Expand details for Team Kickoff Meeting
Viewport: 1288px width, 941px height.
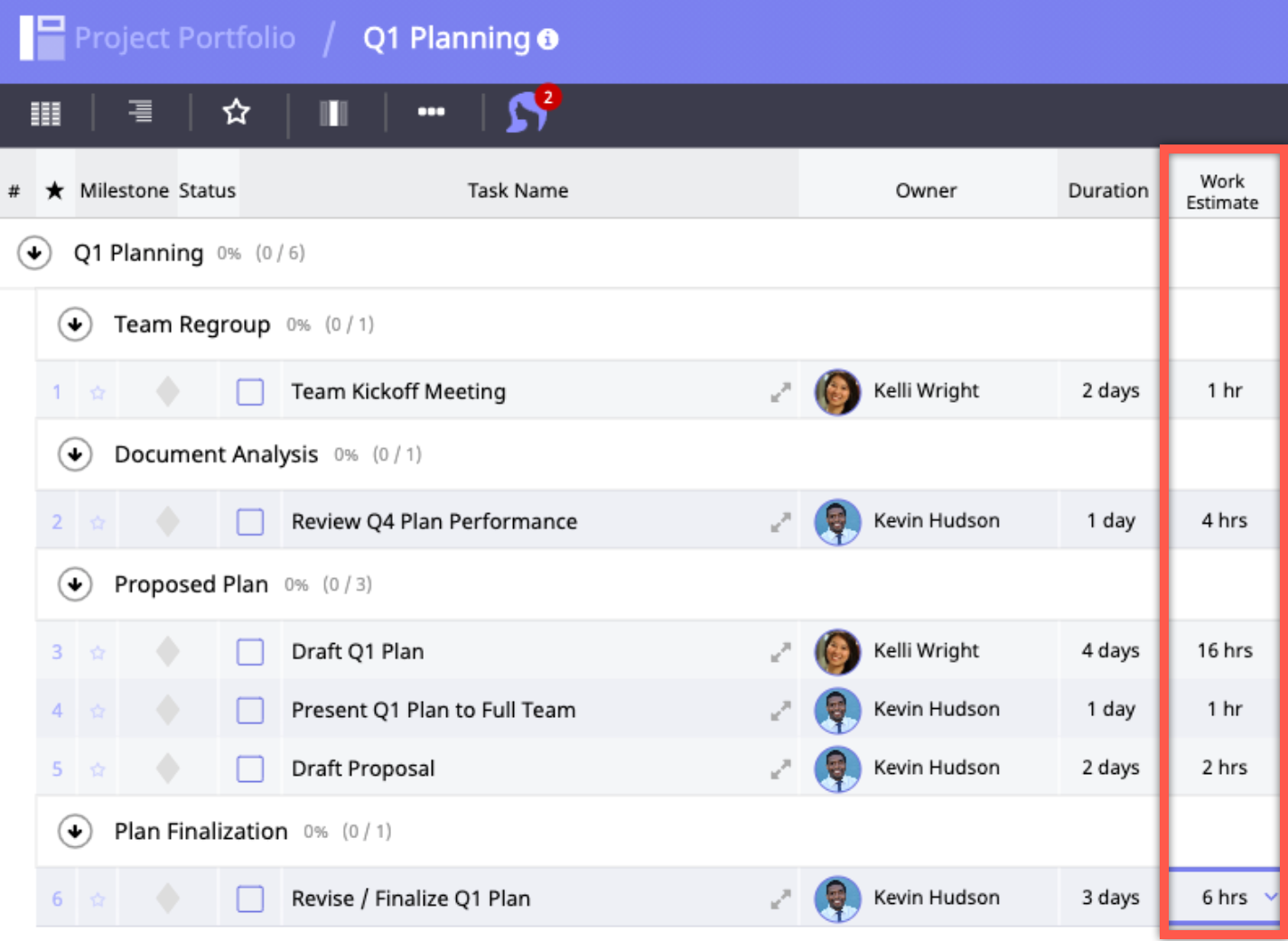click(x=780, y=392)
